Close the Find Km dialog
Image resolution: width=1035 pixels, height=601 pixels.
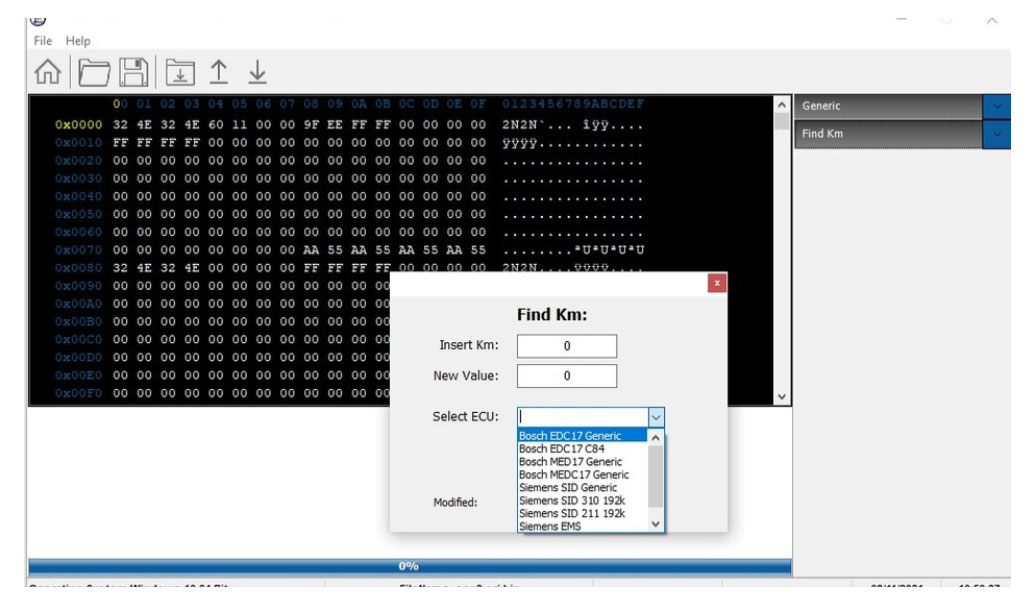716,285
